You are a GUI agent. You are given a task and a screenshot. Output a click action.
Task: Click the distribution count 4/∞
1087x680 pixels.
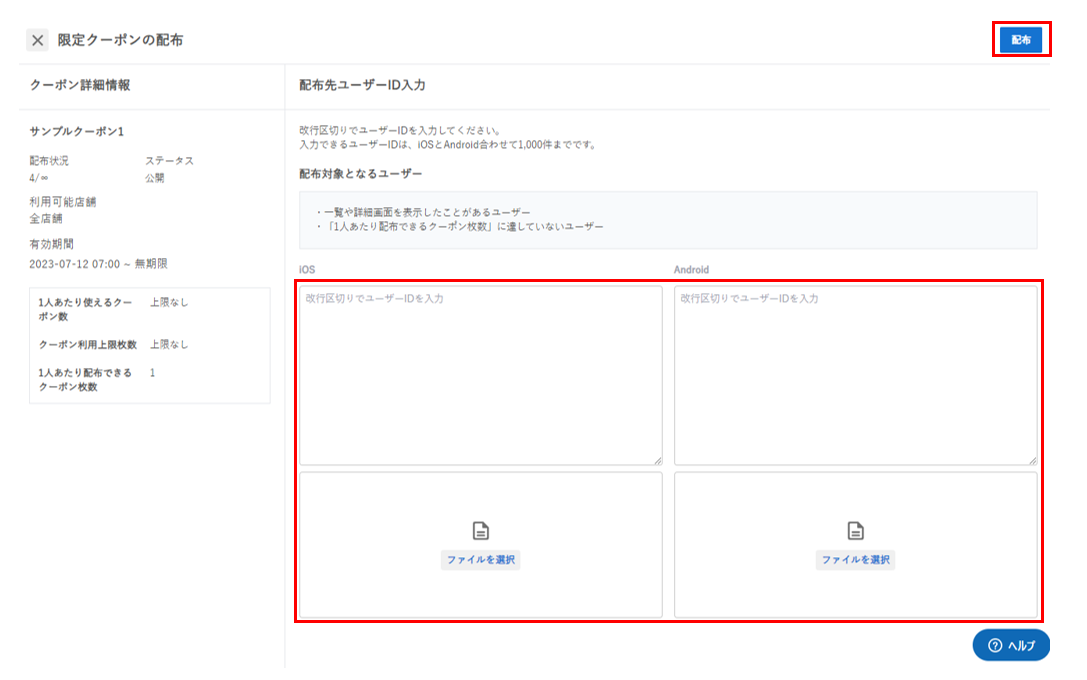39,178
